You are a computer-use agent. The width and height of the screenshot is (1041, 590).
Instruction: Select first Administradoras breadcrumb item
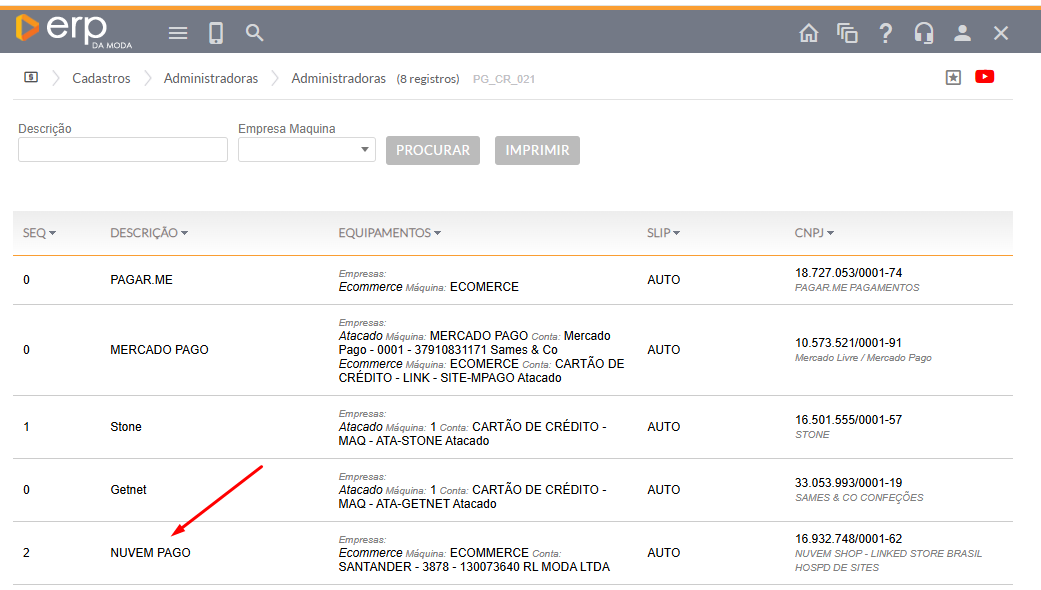pyautogui.click(x=211, y=78)
